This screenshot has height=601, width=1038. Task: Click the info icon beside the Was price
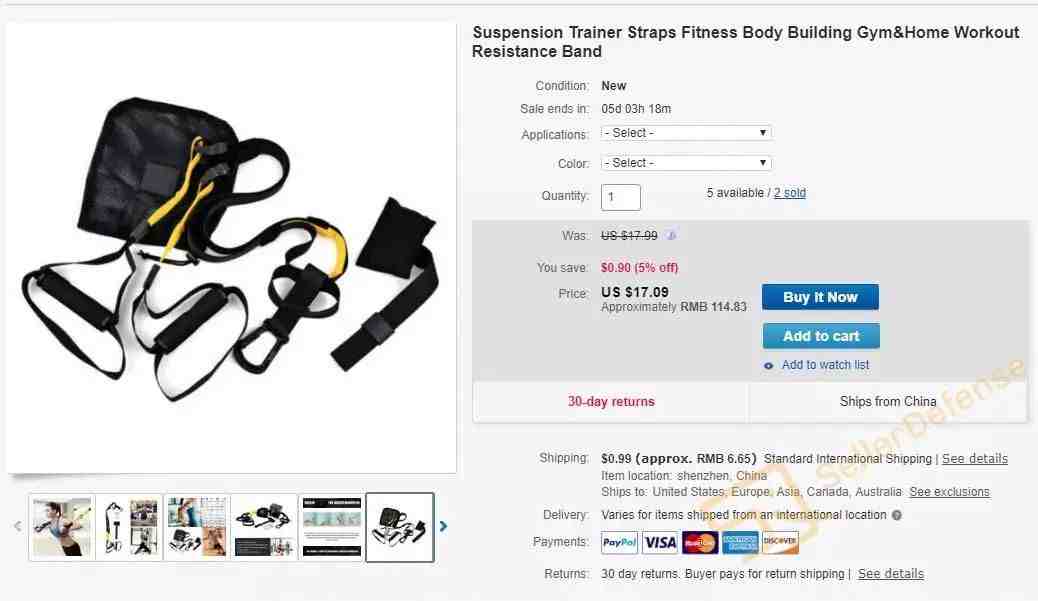click(x=671, y=236)
